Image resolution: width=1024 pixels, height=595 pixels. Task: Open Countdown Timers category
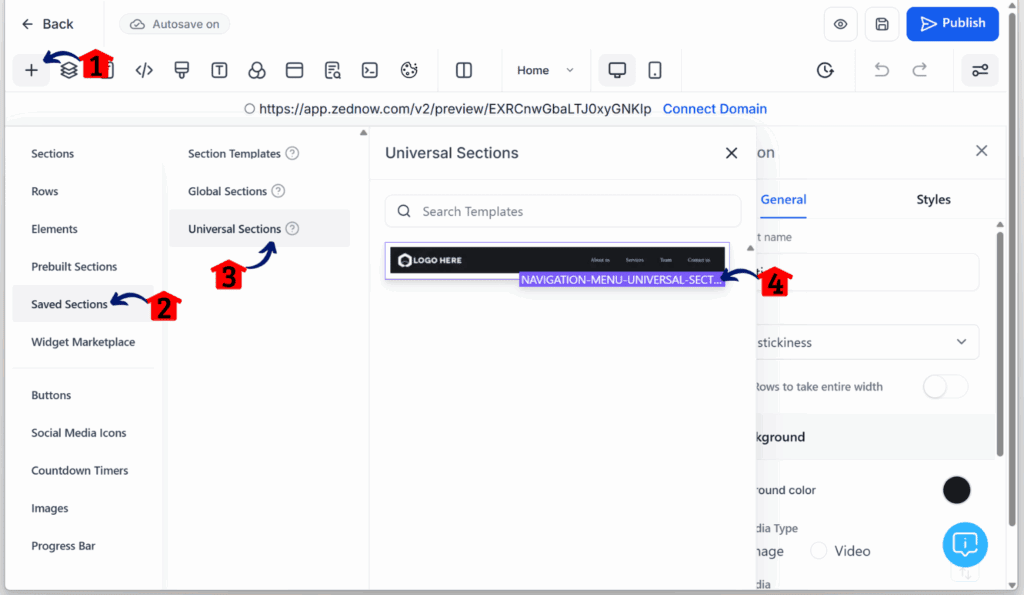(x=80, y=470)
